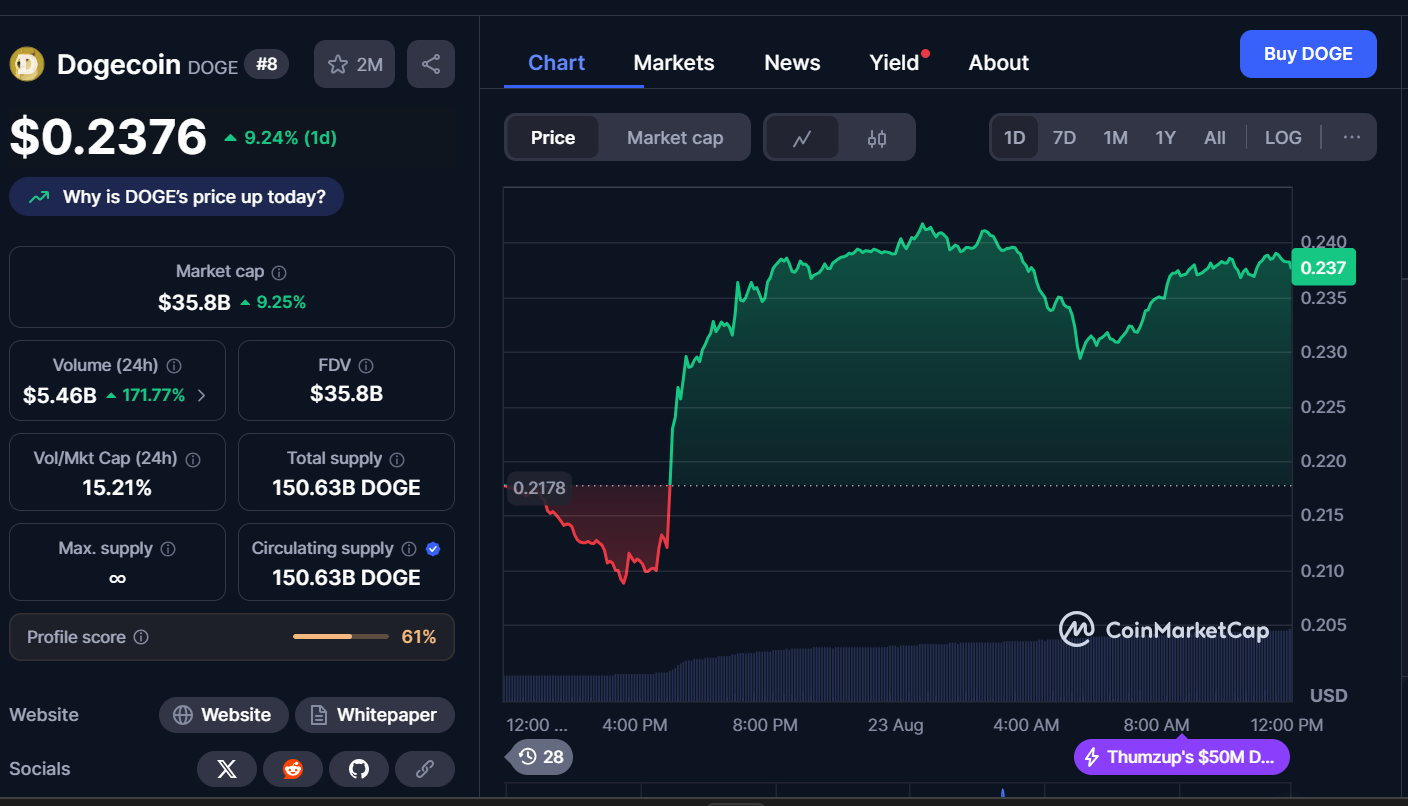1408x806 pixels.
Task: Click info icon beside Max. supply
Action: point(168,549)
